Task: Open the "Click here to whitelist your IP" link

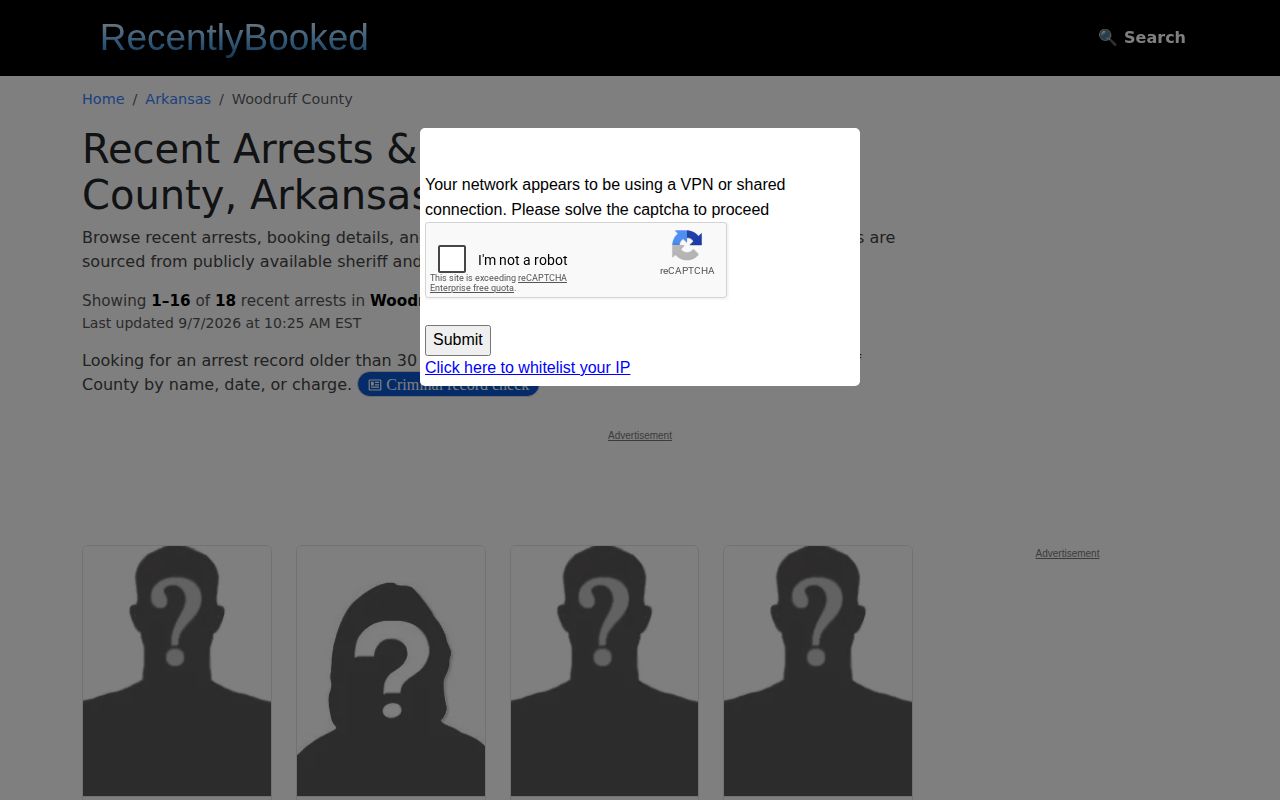Action: tap(527, 367)
